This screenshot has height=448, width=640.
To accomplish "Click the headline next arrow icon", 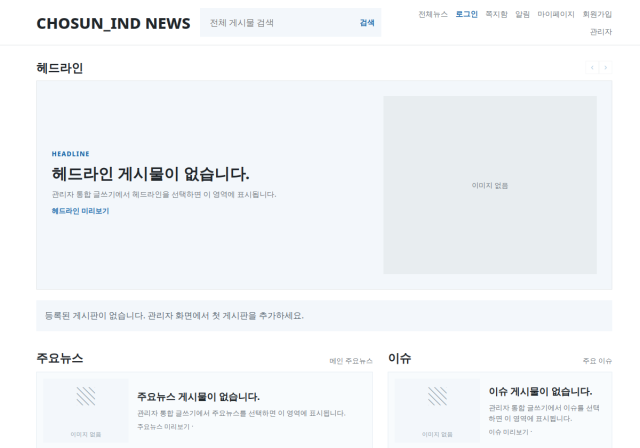I will (606, 67).
